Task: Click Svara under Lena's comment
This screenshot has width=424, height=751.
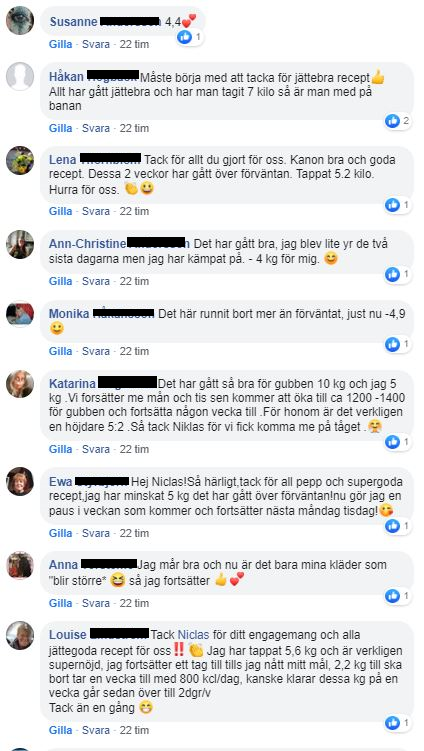Action: tap(96, 211)
